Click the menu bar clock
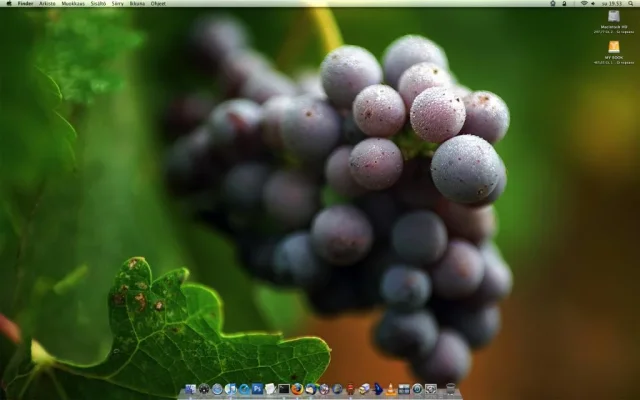Viewport: 640px width, 400px height. (x=611, y=4)
